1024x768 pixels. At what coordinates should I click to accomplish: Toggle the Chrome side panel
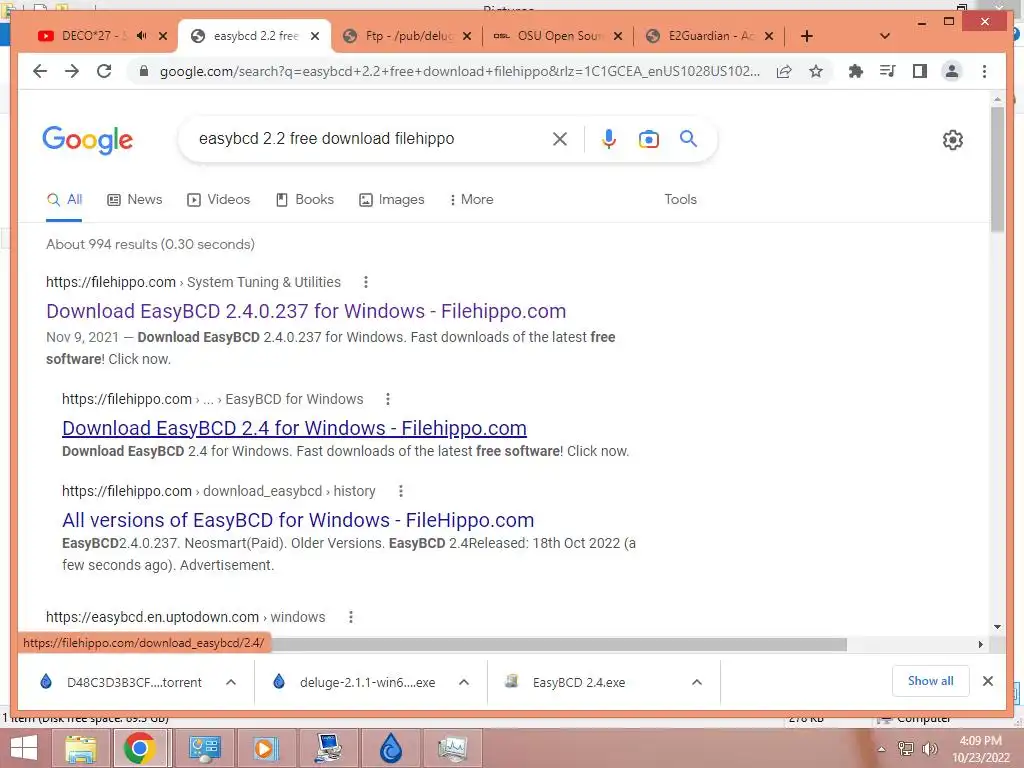(x=920, y=71)
